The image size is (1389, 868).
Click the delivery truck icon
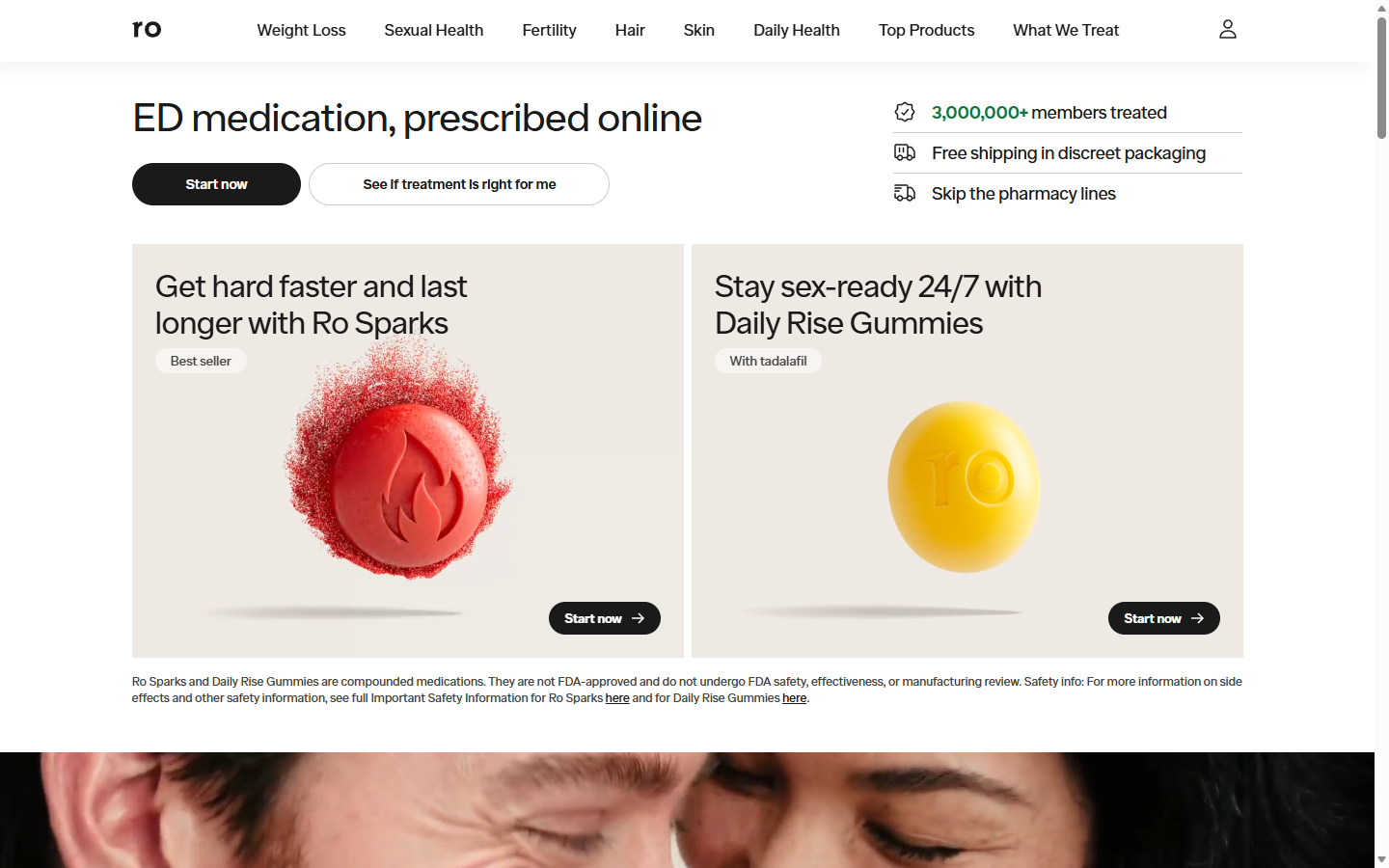pyautogui.click(x=905, y=193)
